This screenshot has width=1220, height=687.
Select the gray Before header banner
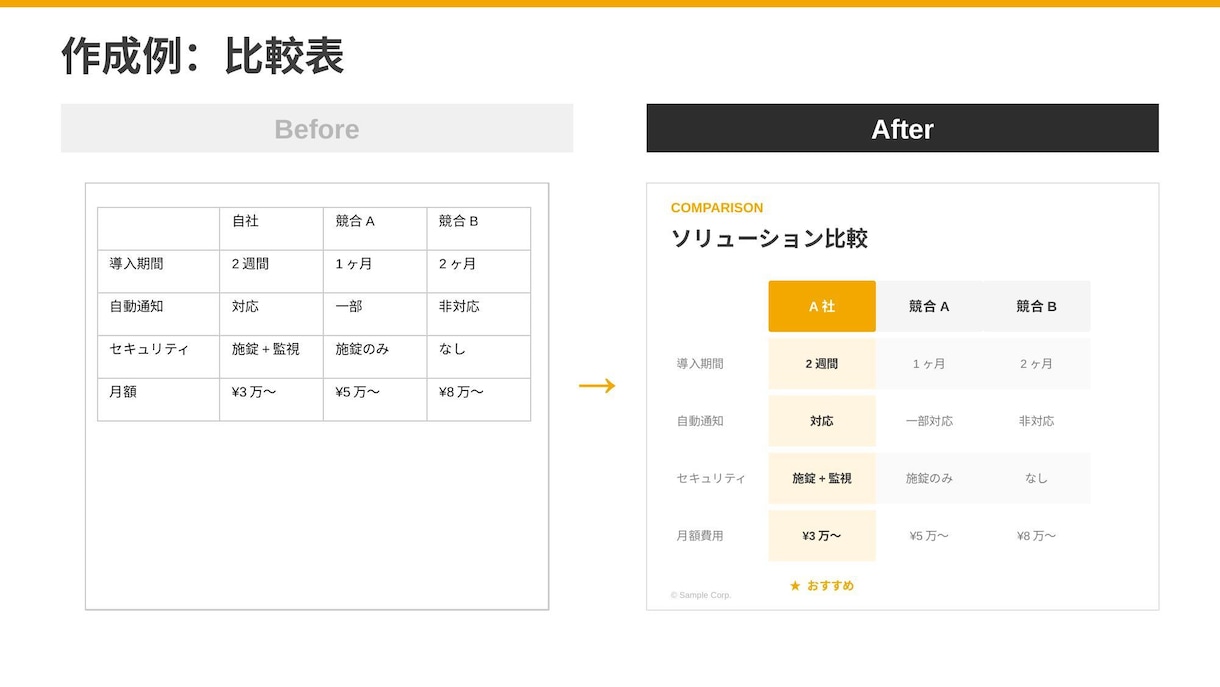click(317, 128)
